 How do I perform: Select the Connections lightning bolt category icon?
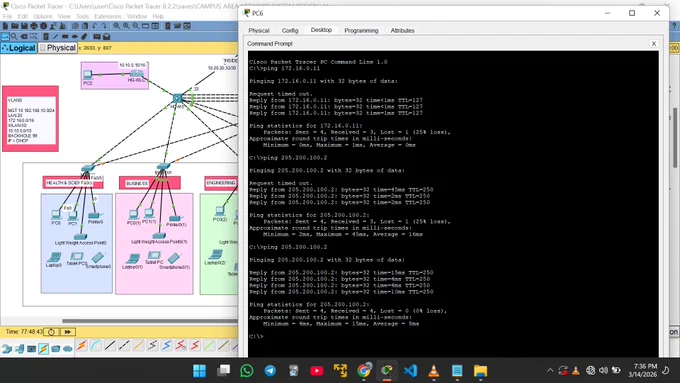click(43, 349)
